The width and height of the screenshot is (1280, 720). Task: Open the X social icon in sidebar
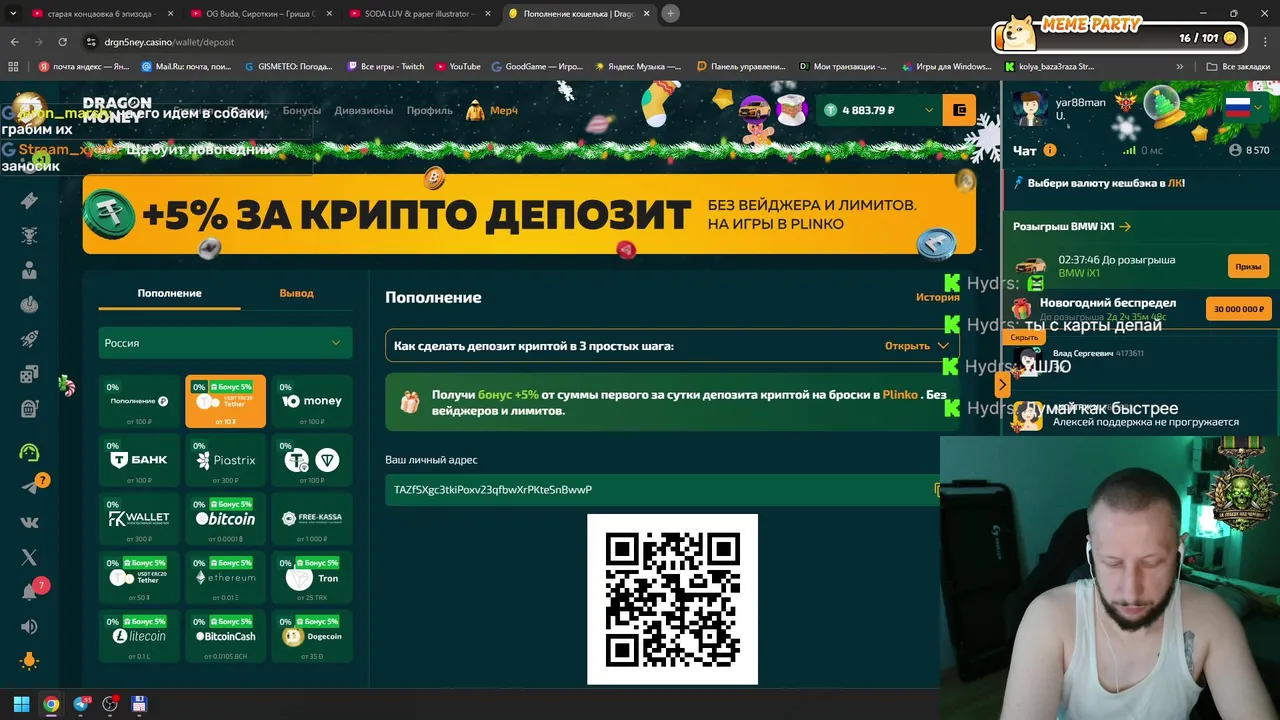tap(29, 557)
